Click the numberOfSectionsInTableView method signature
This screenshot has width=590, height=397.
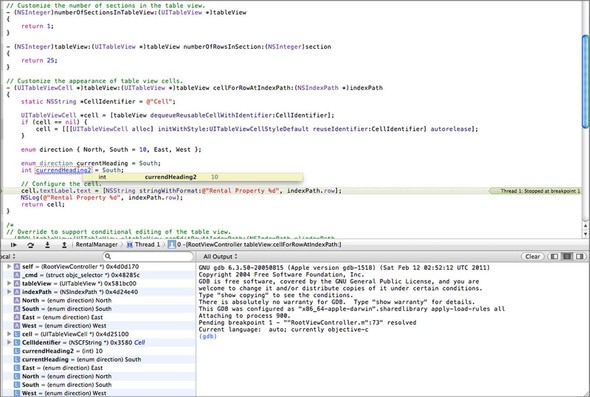click(126, 13)
